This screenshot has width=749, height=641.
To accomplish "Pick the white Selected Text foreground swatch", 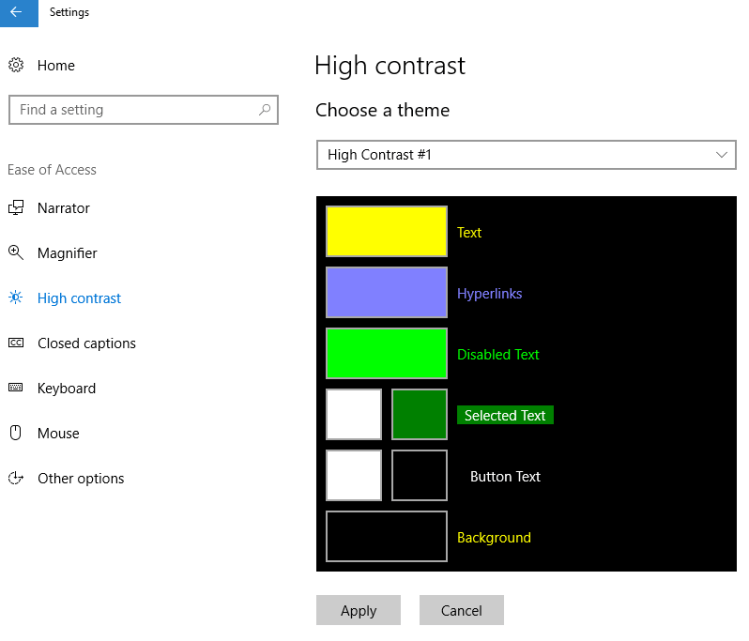I will point(353,414).
